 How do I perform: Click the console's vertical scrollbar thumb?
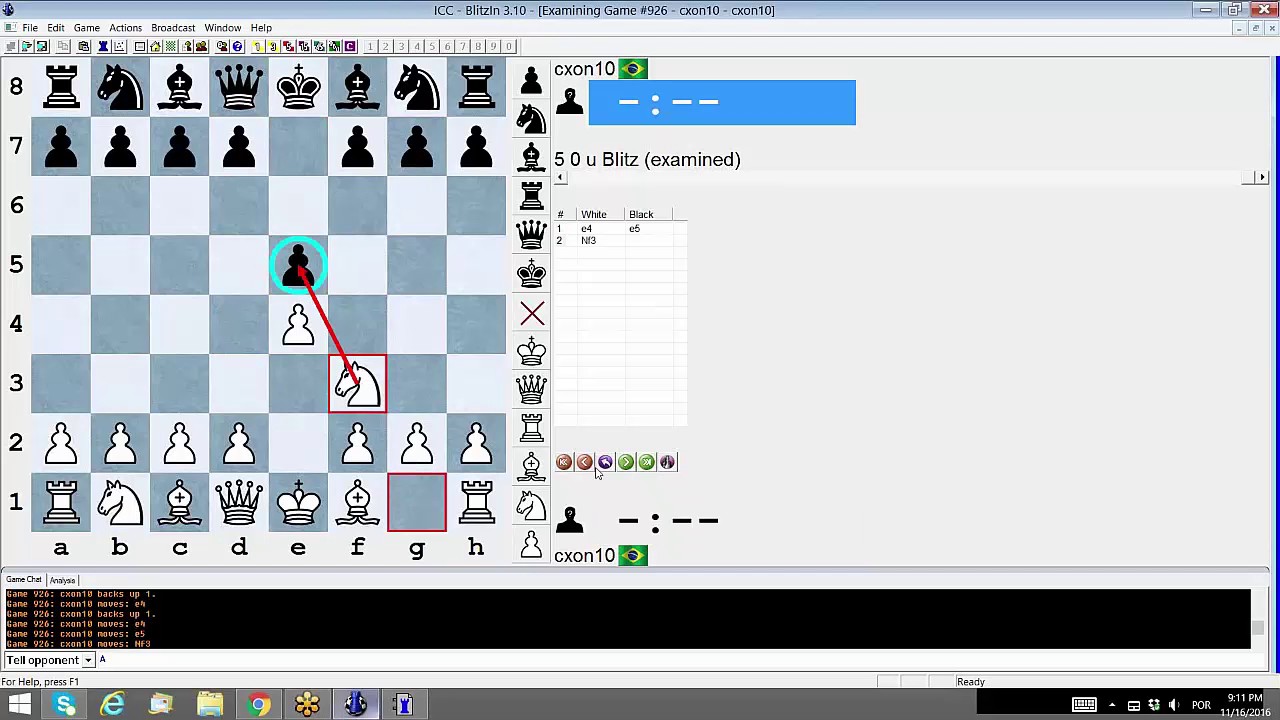(1258, 628)
